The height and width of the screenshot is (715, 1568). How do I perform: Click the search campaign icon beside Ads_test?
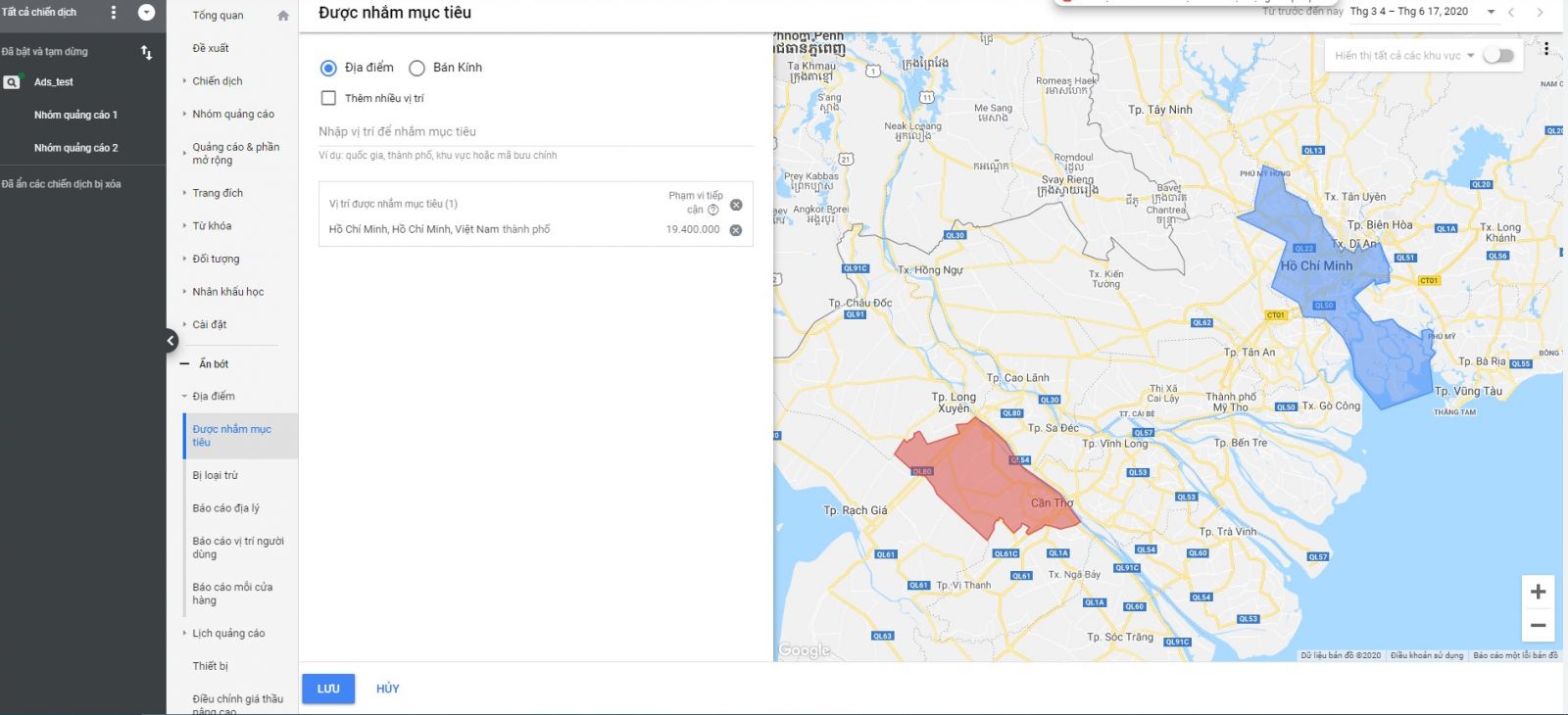pos(12,82)
